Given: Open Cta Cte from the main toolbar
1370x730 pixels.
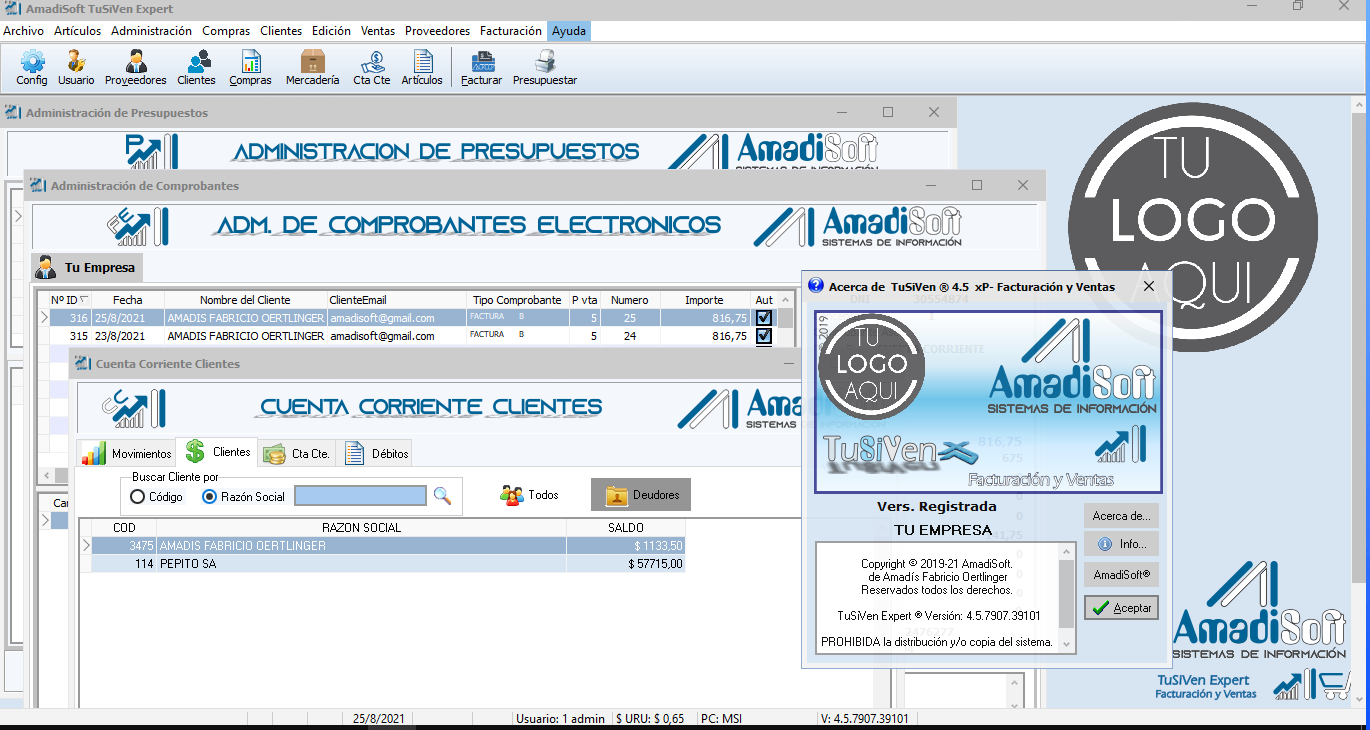Looking at the screenshot, I should [x=372, y=67].
